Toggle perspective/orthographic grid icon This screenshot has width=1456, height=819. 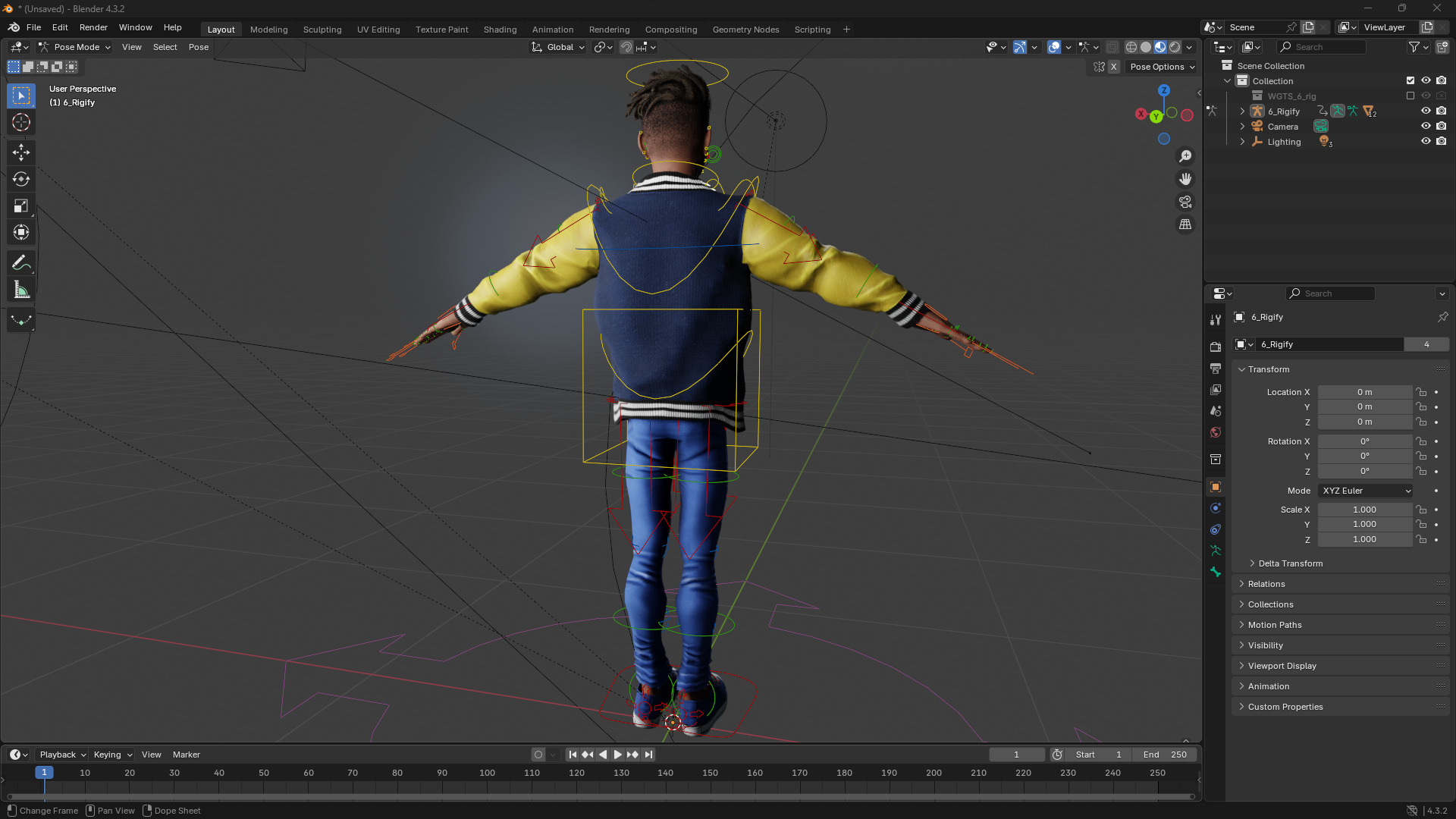click(x=1185, y=224)
